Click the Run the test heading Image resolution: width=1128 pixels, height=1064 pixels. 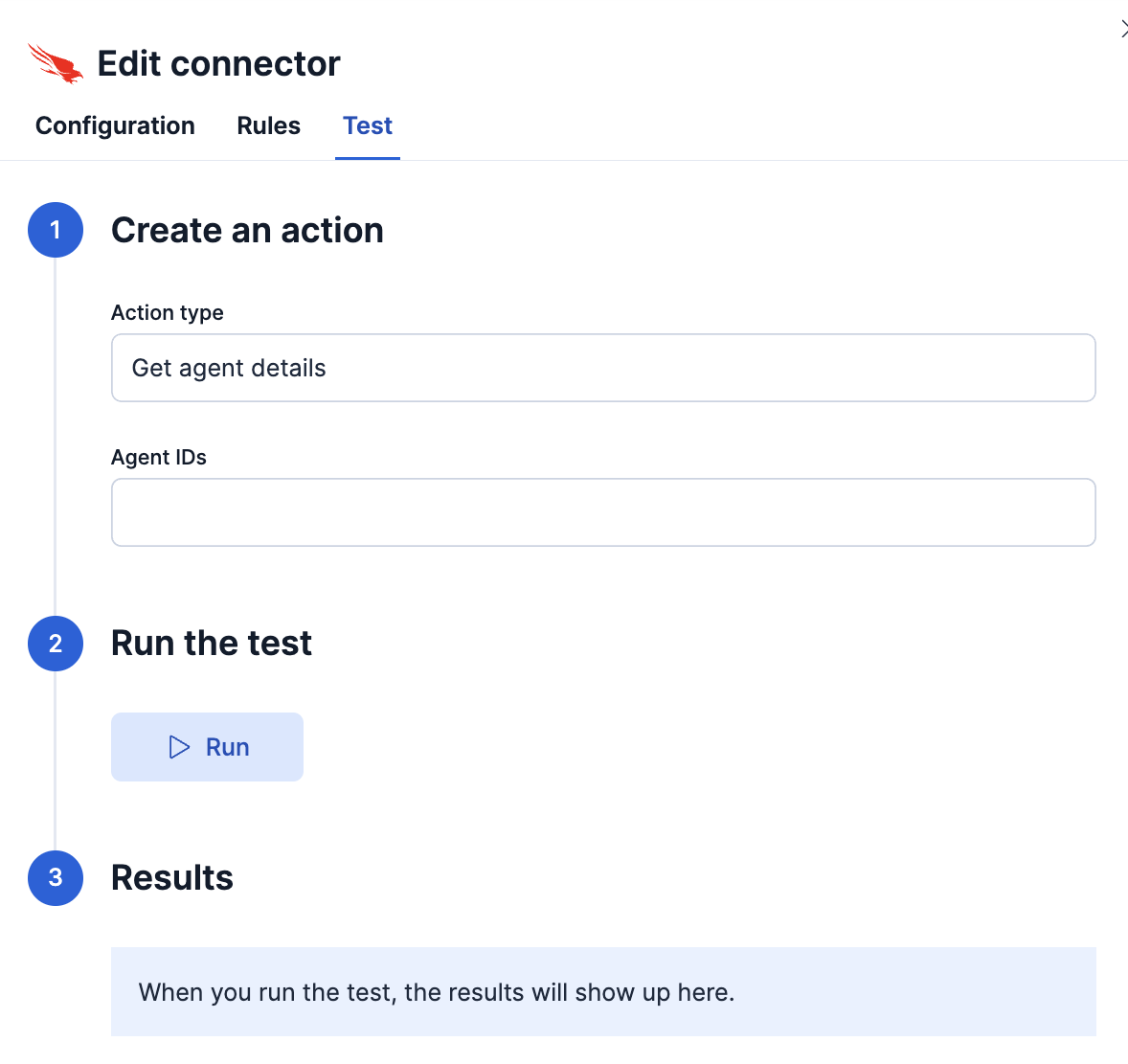click(x=211, y=644)
